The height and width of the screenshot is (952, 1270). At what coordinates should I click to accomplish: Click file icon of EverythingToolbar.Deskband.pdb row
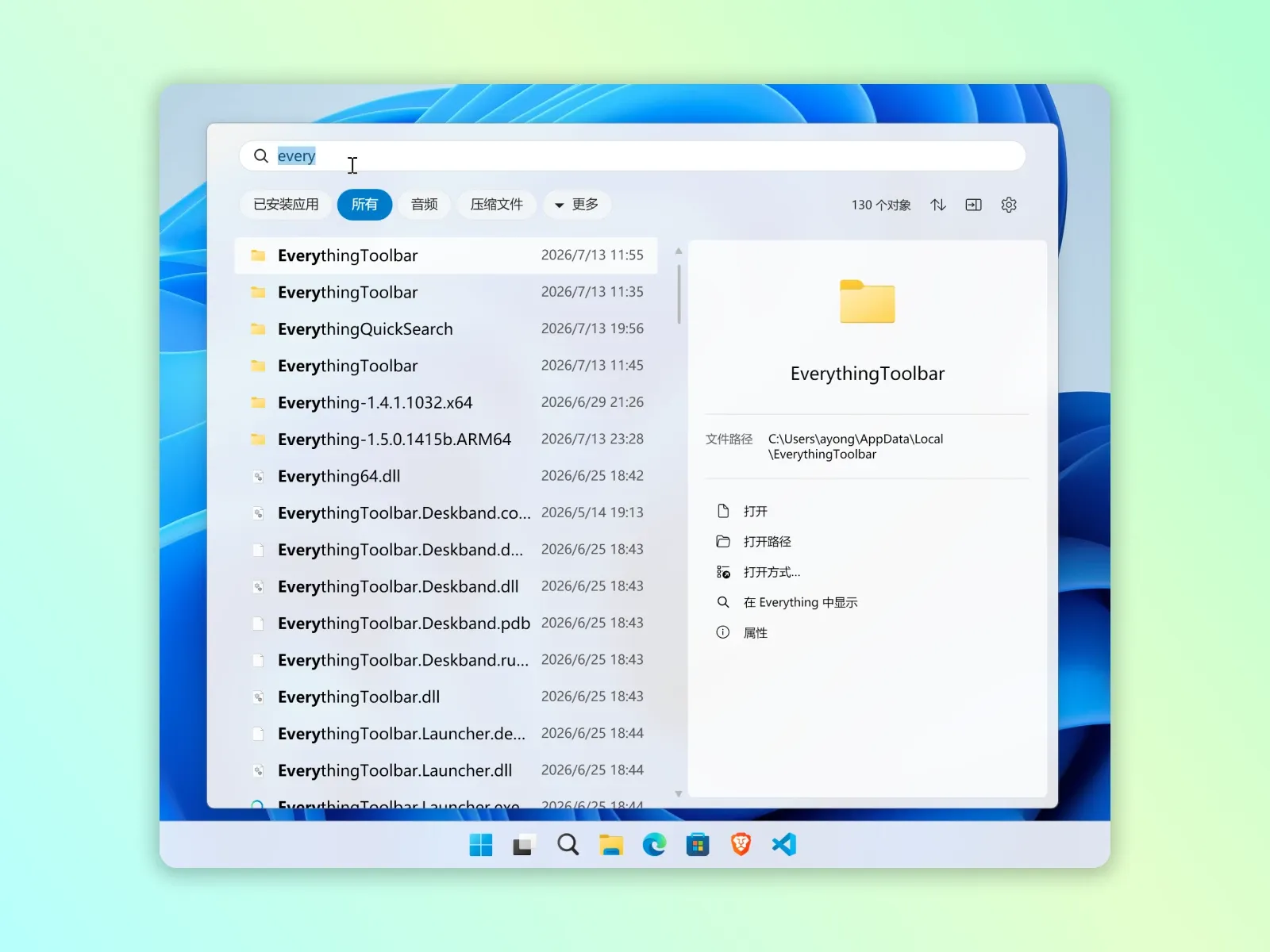click(x=258, y=624)
